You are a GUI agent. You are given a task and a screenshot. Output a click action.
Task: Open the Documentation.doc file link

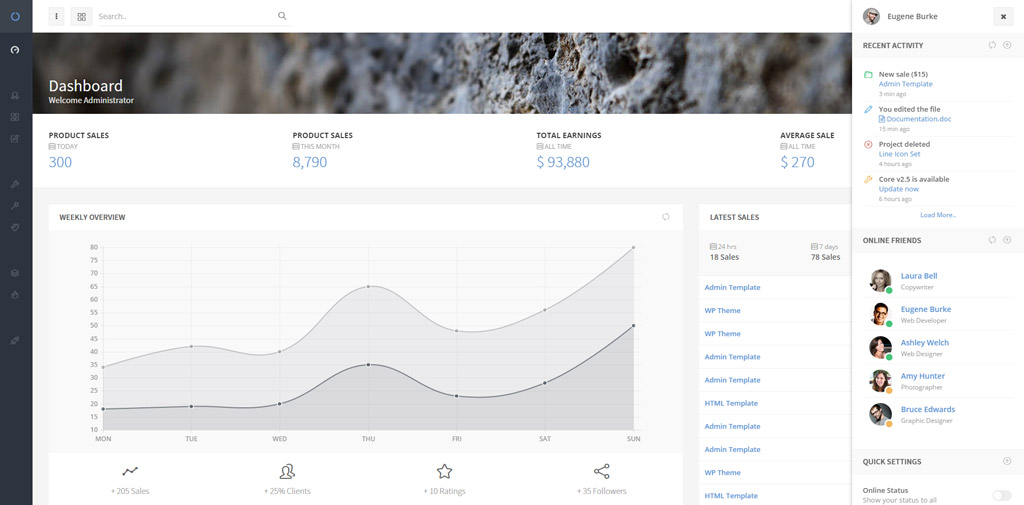(x=918, y=119)
